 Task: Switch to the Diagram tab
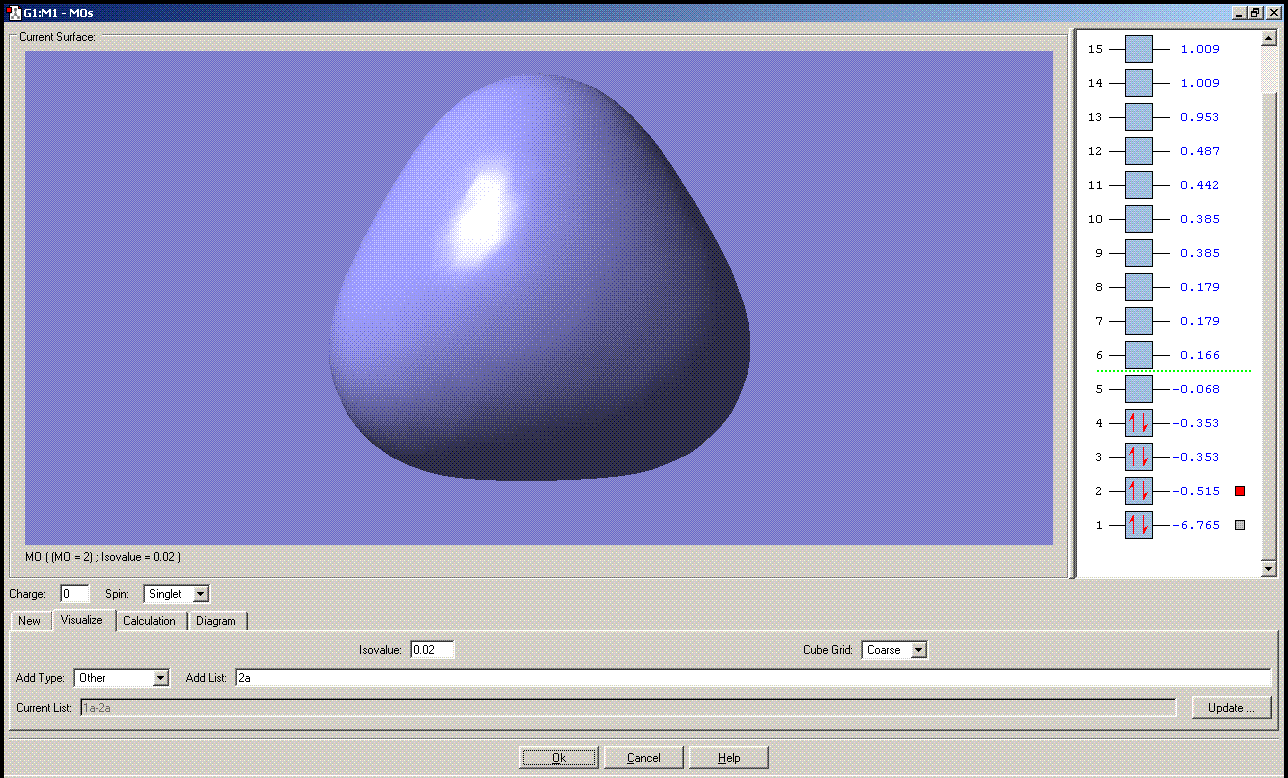216,621
